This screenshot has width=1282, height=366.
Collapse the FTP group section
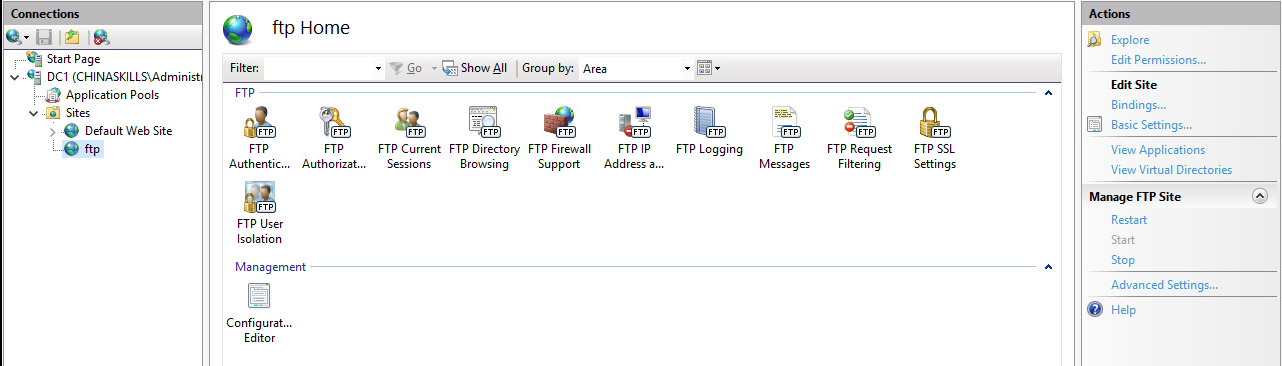[1048, 93]
